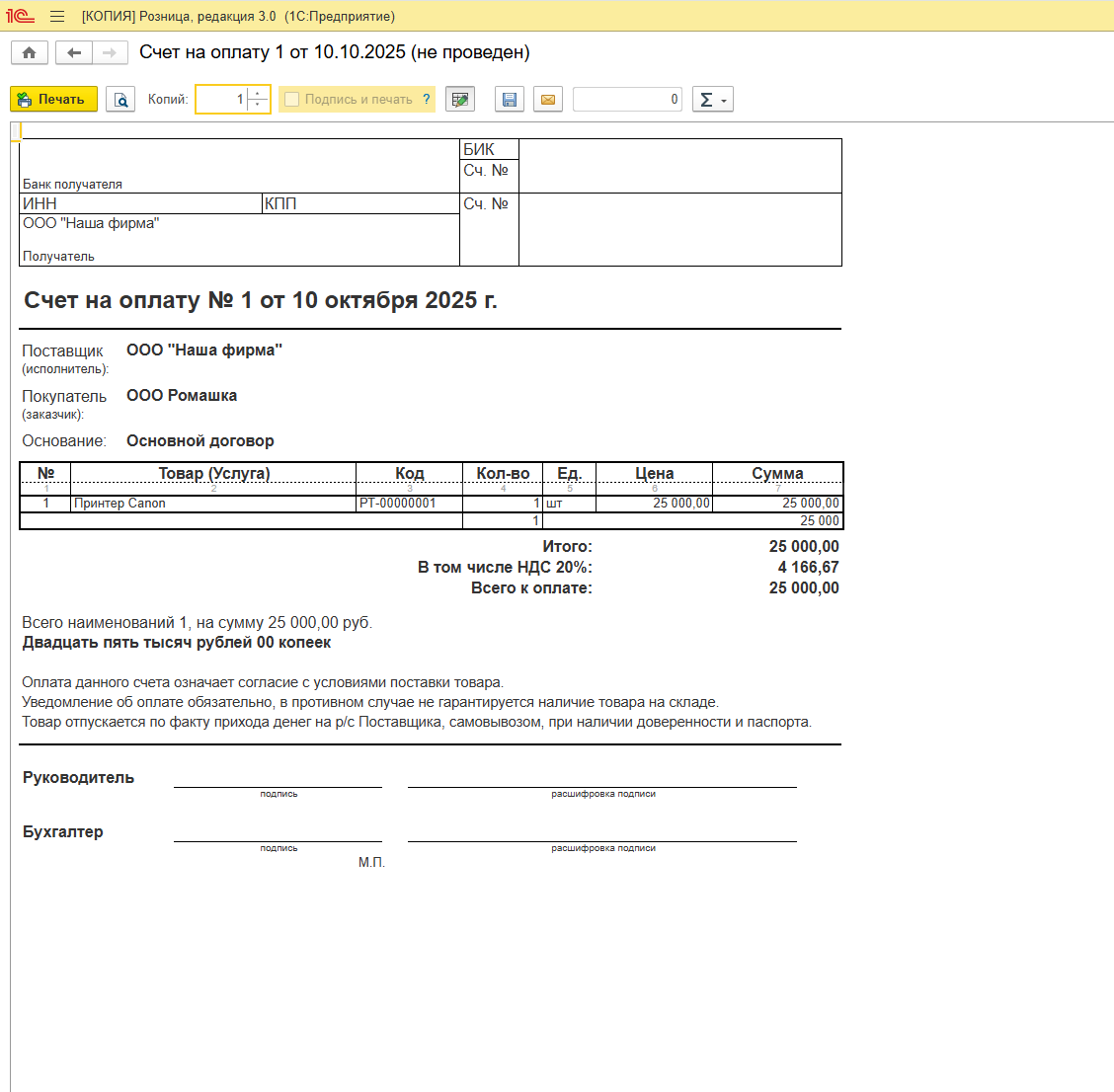Image resolution: width=1114 pixels, height=1092 pixels.
Task: Click the Сумма column header cell
Action: tap(777, 474)
